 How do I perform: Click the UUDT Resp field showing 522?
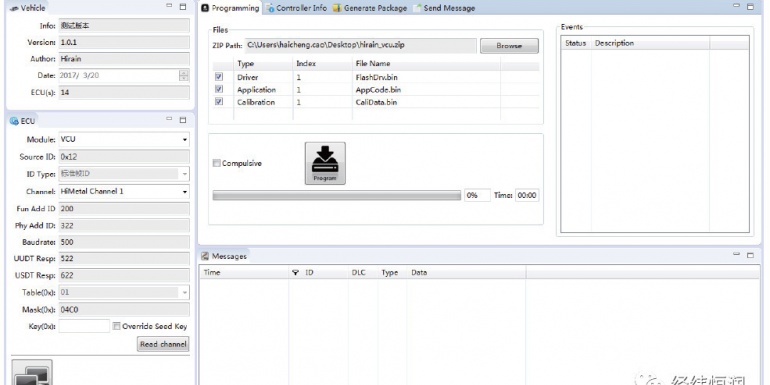[124, 259]
